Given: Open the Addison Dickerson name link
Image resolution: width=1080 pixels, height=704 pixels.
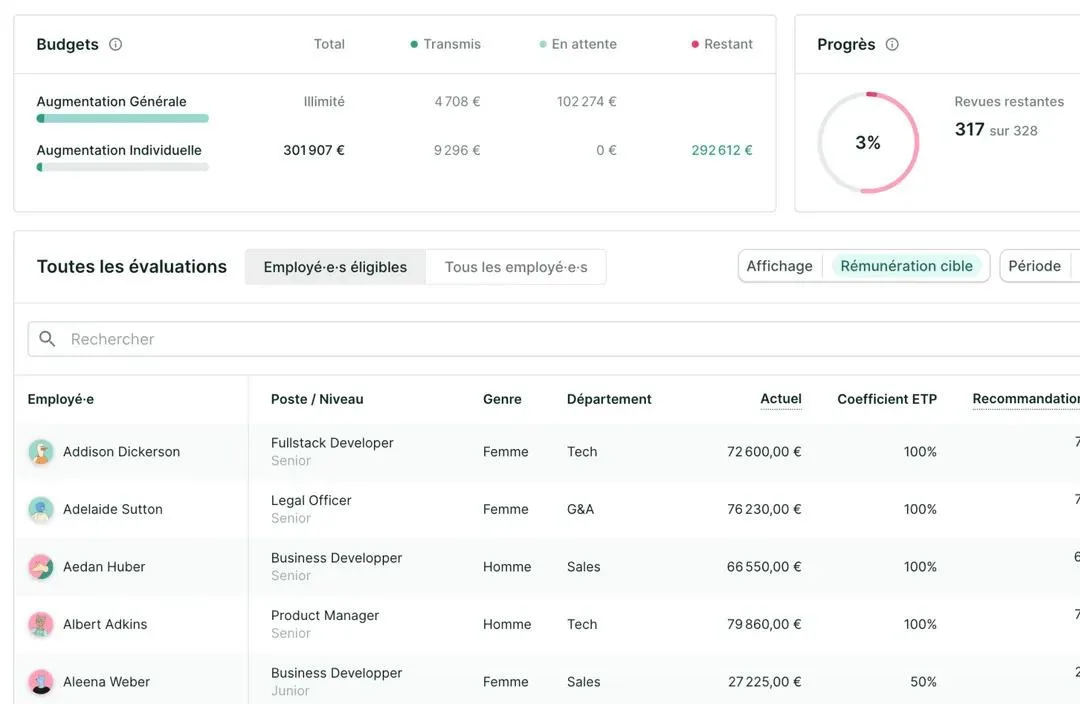Looking at the screenshot, I should (121, 452).
